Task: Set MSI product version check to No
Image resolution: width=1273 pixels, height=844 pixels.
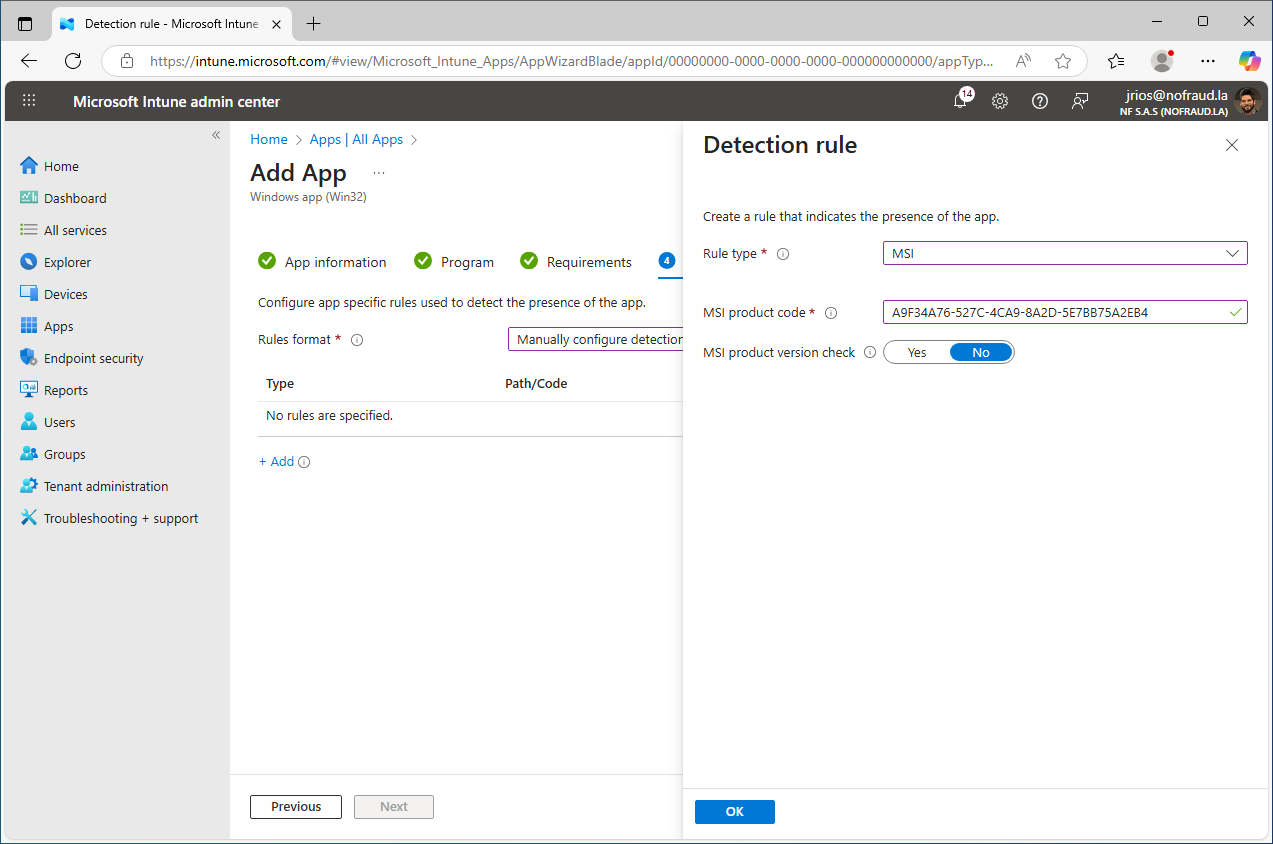Action: [981, 352]
